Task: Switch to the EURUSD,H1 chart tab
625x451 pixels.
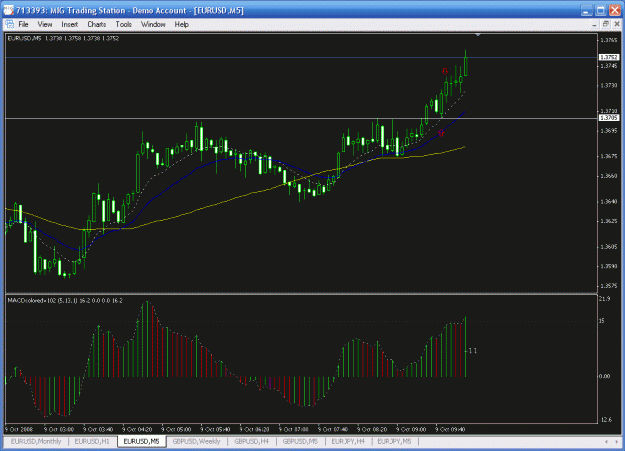Action: 92,441
